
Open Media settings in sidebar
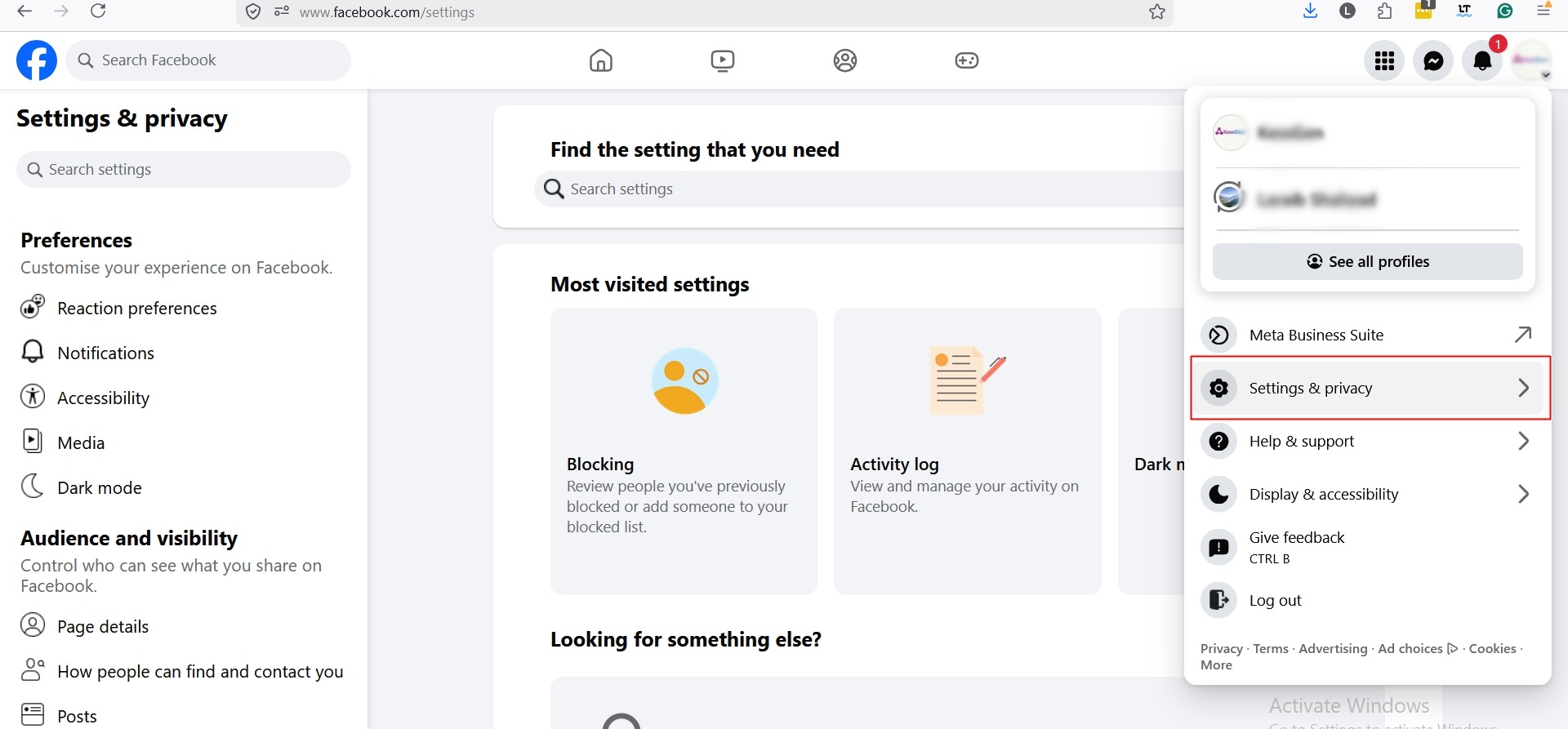pyautogui.click(x=184, y=442)
